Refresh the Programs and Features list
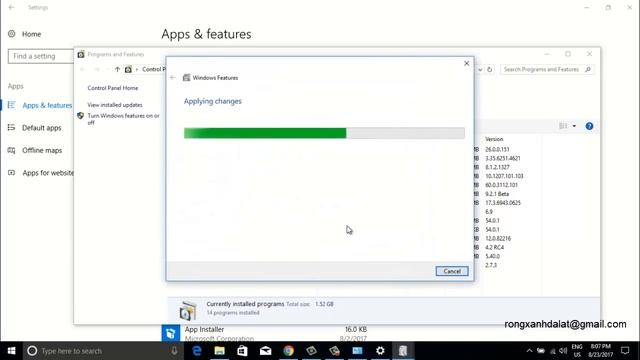 (x=489, y=69)
